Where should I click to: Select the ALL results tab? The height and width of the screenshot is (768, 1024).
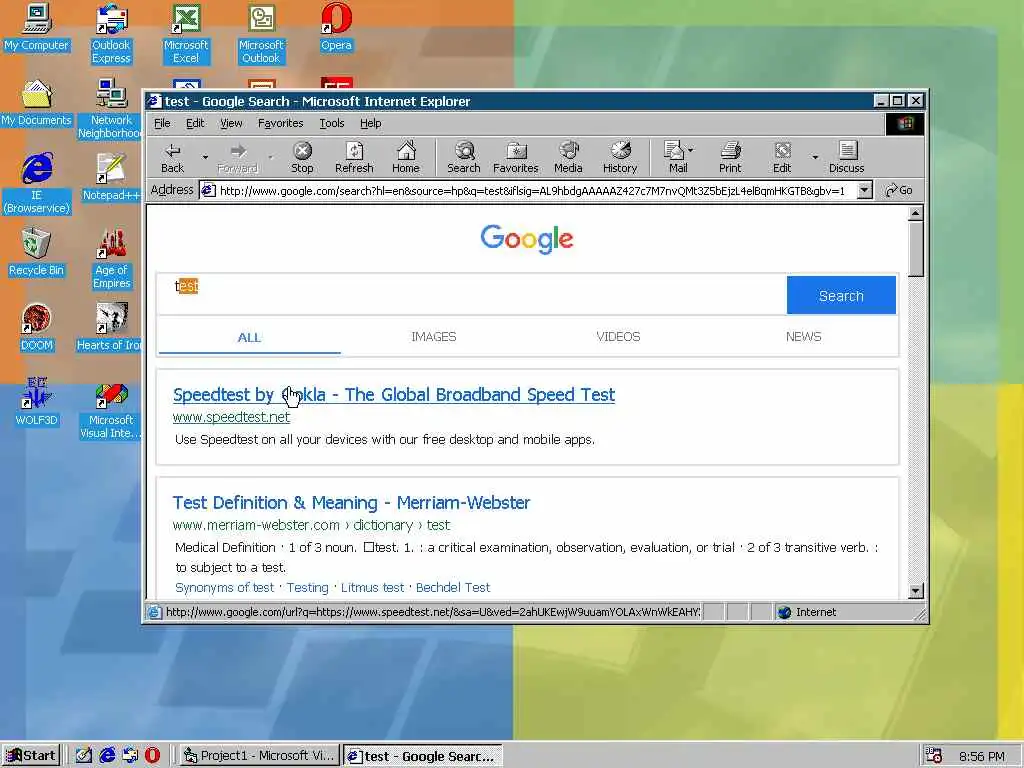tap(249, 338)
